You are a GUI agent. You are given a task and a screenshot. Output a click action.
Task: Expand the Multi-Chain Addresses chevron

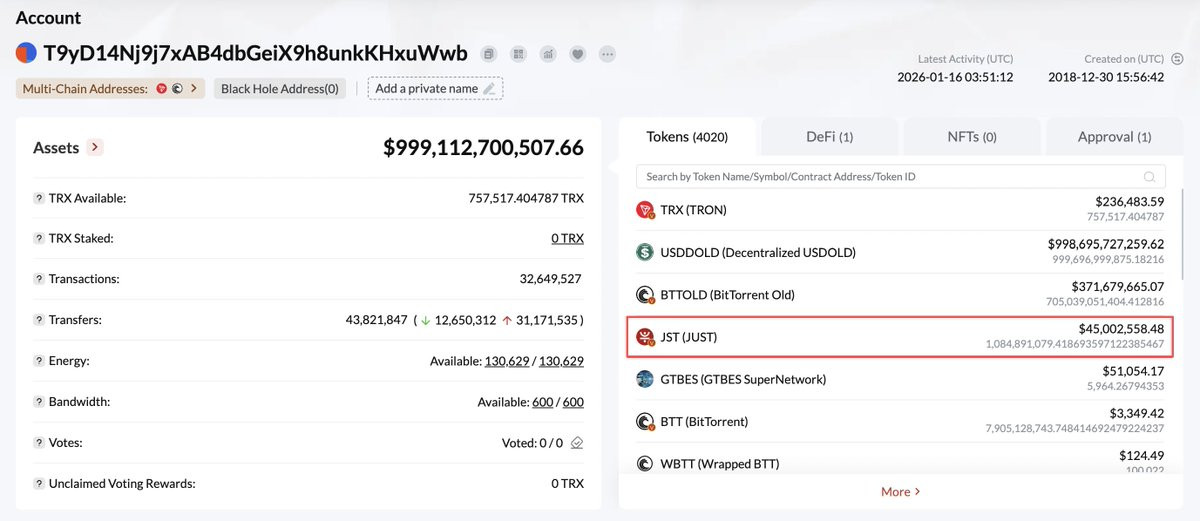[194, 88]
